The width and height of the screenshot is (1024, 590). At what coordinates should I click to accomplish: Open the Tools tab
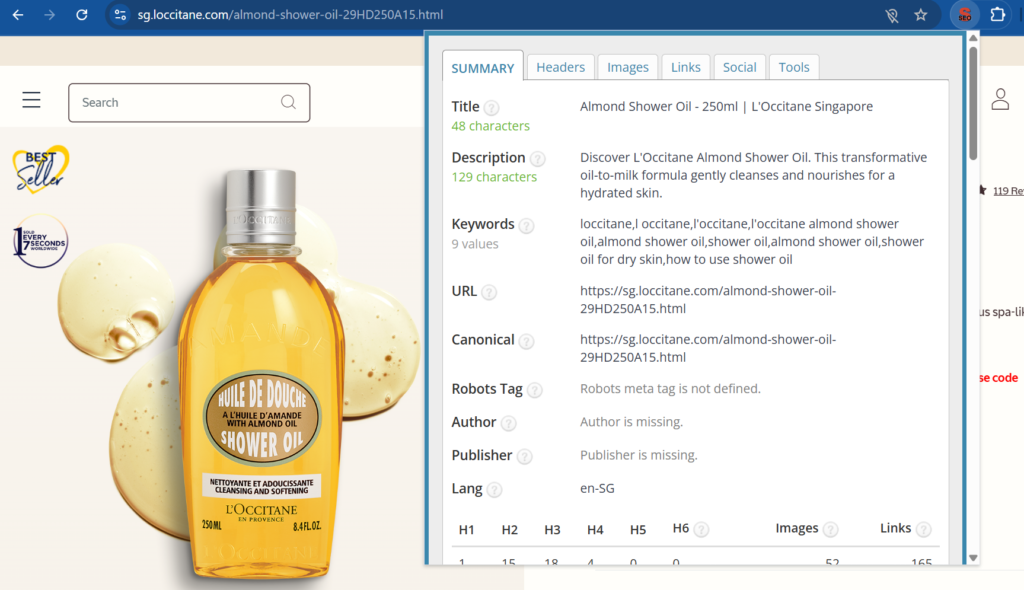coord(794,67)
